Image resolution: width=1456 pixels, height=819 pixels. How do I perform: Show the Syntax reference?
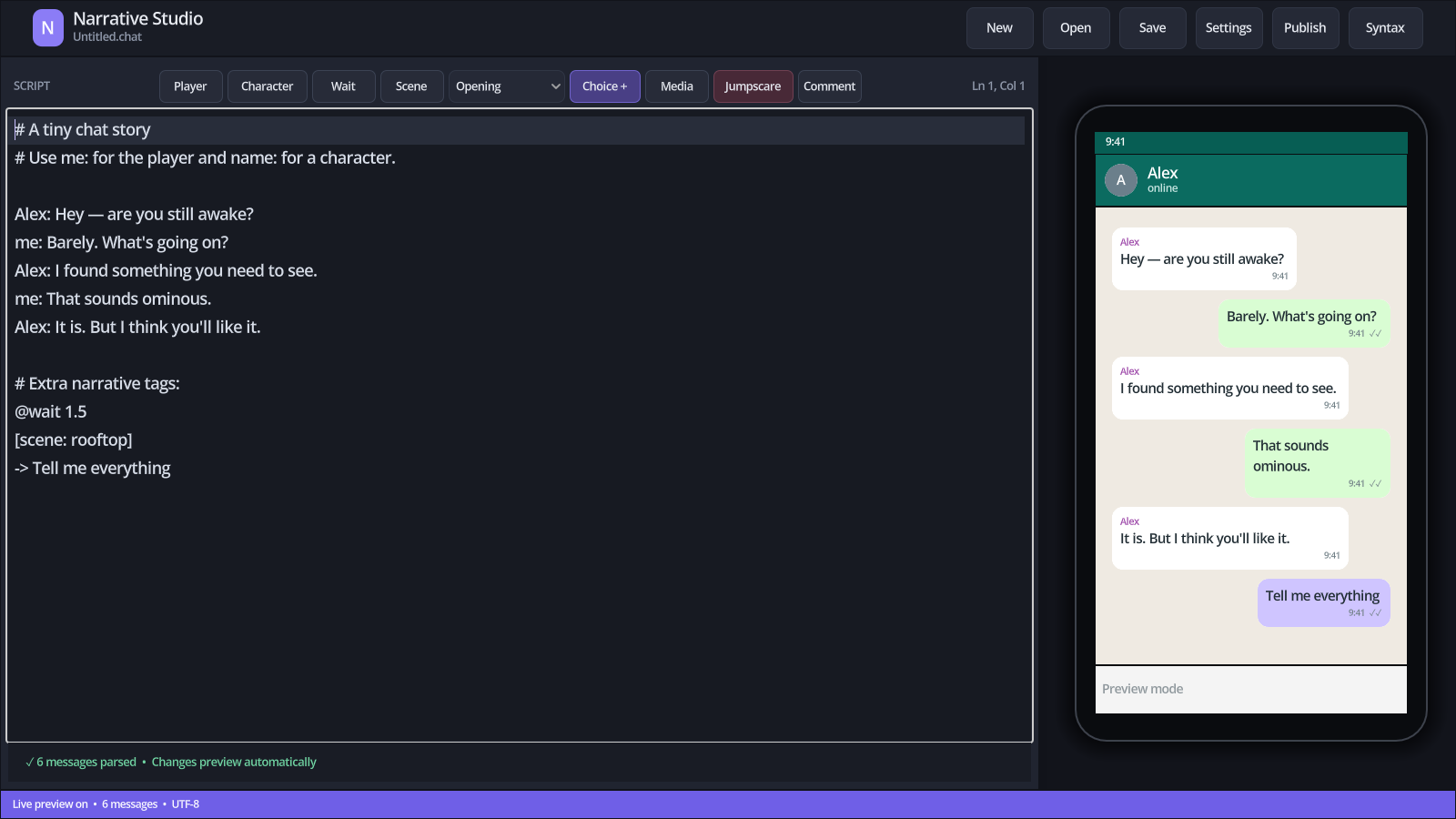coord(1385,28)
